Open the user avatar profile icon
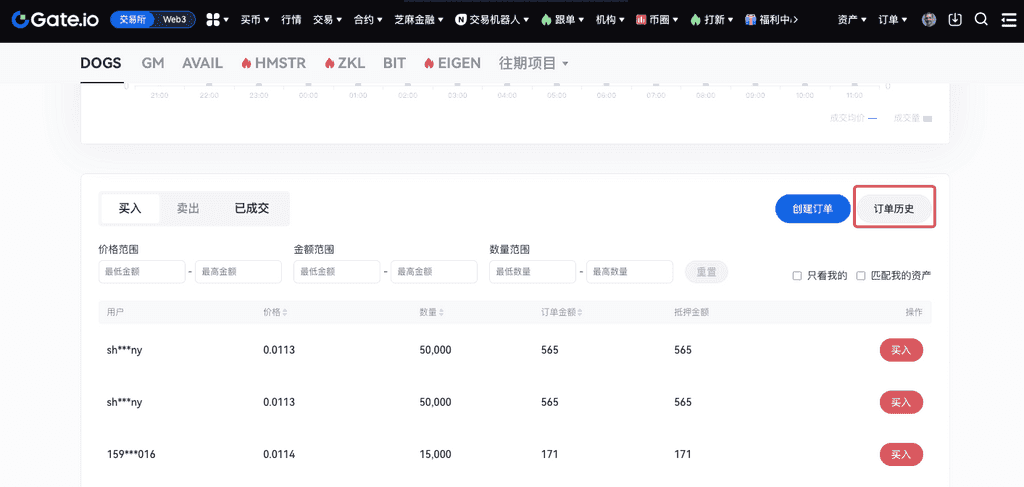This screenshot has width=1024, height=487. click(x=929, y=19)
